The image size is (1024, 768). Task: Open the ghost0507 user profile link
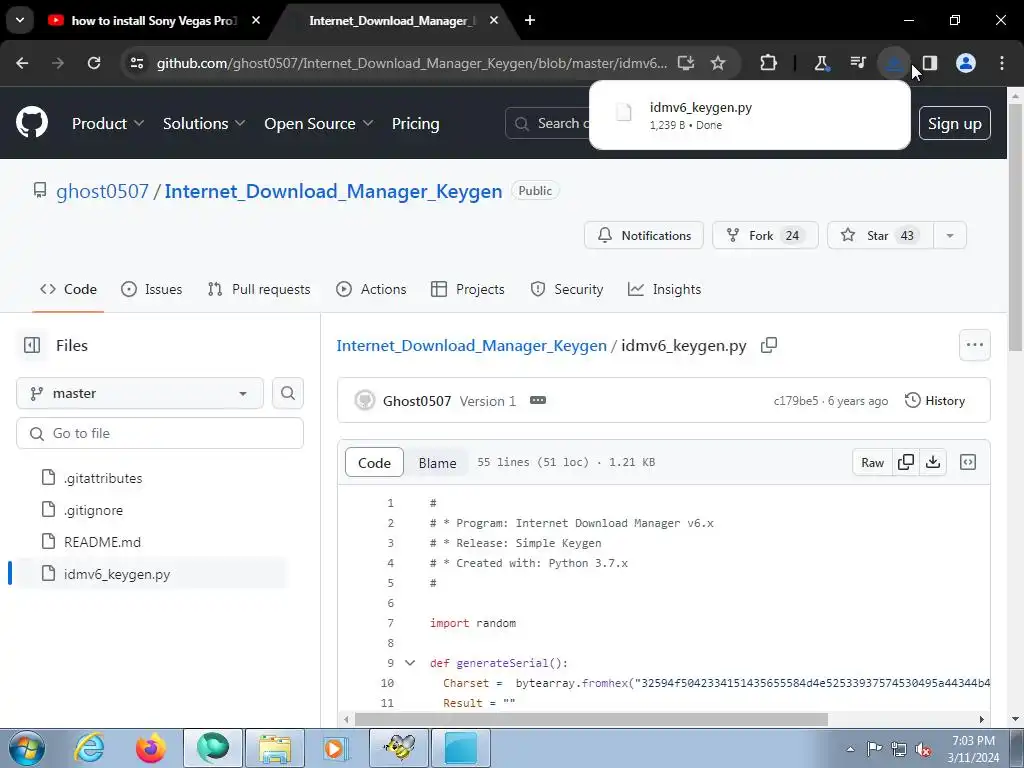point(103,191)
